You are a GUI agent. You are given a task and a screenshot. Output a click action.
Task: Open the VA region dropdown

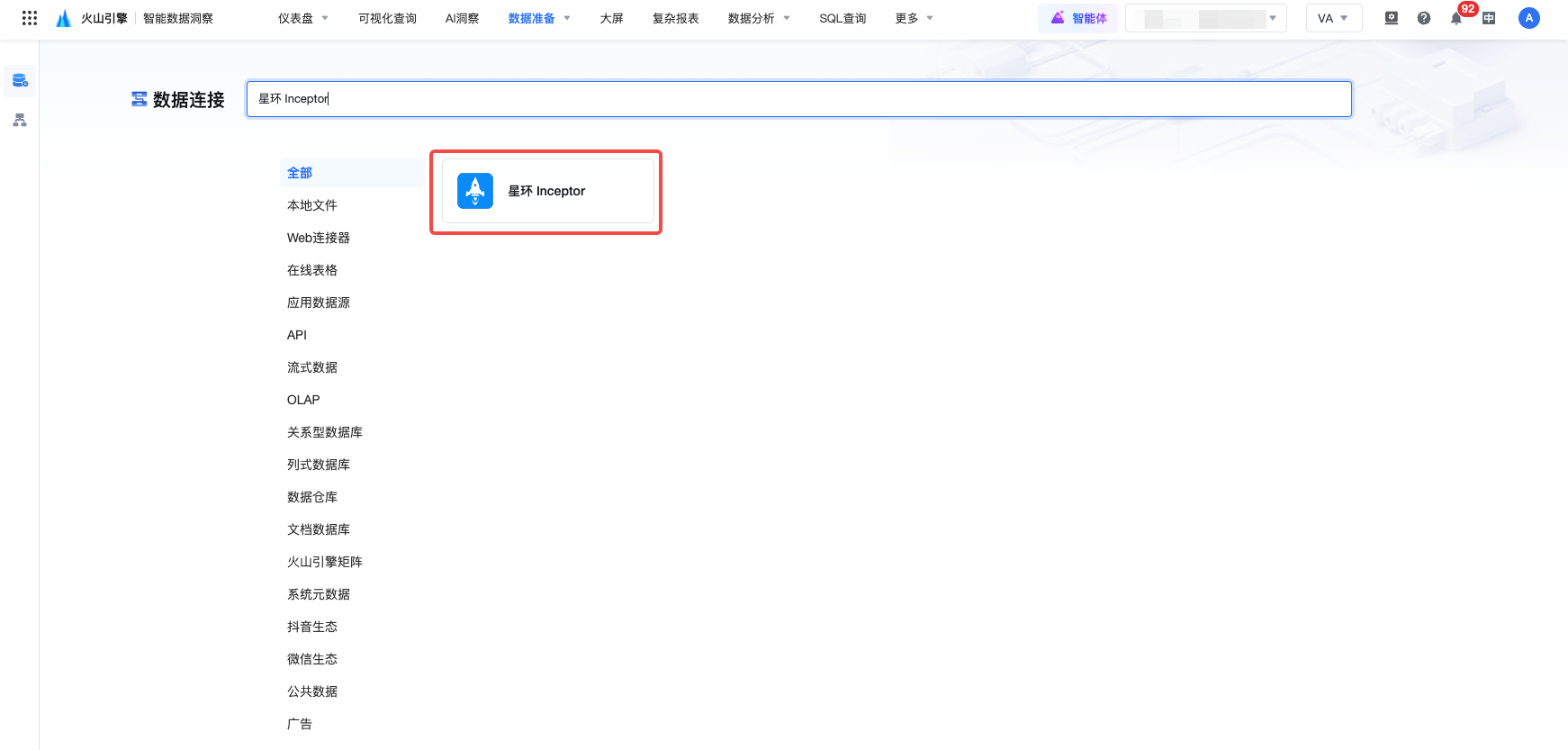pyautogui.click(x=1334, y=18)
